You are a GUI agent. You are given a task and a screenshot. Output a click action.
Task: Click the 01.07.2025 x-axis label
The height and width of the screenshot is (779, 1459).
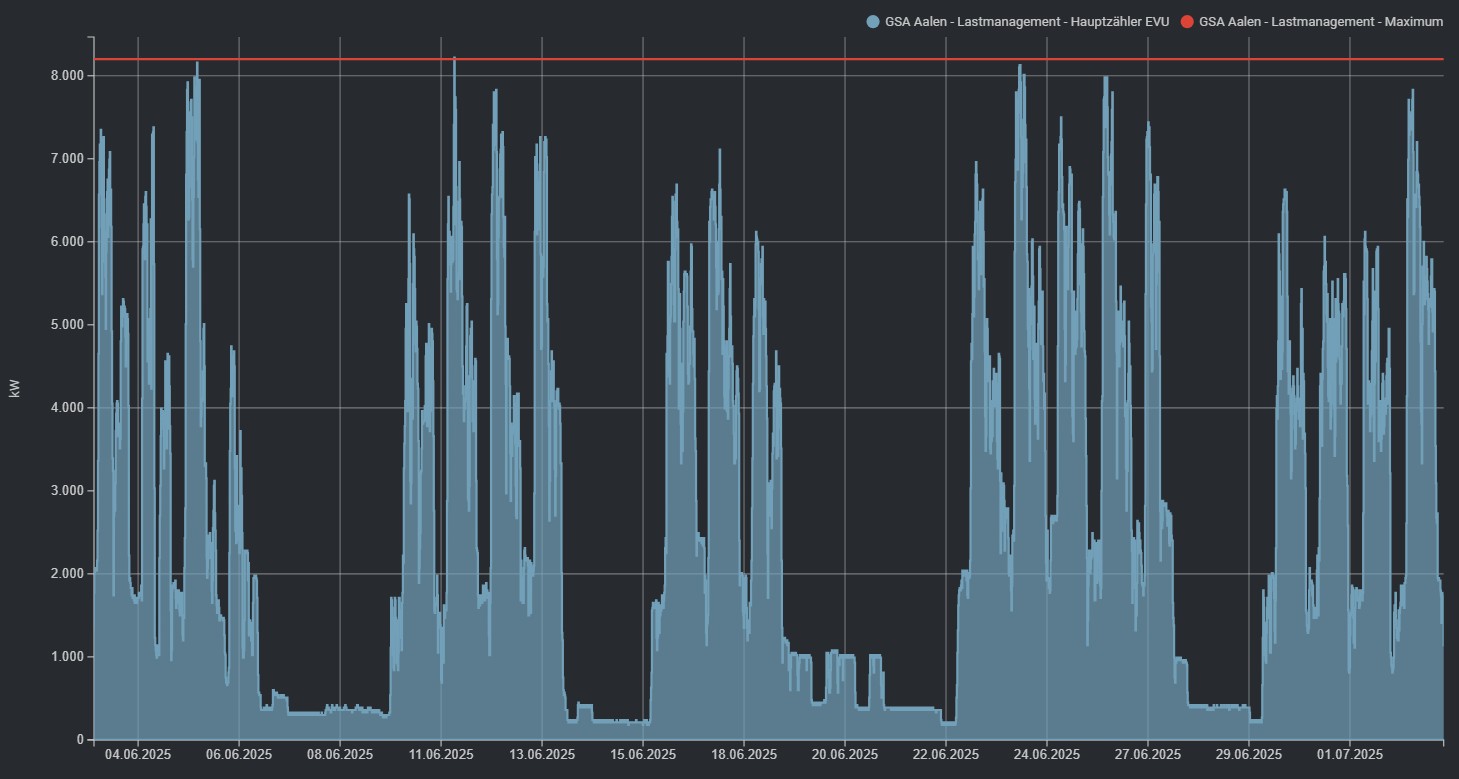[x=1349, y=754]
